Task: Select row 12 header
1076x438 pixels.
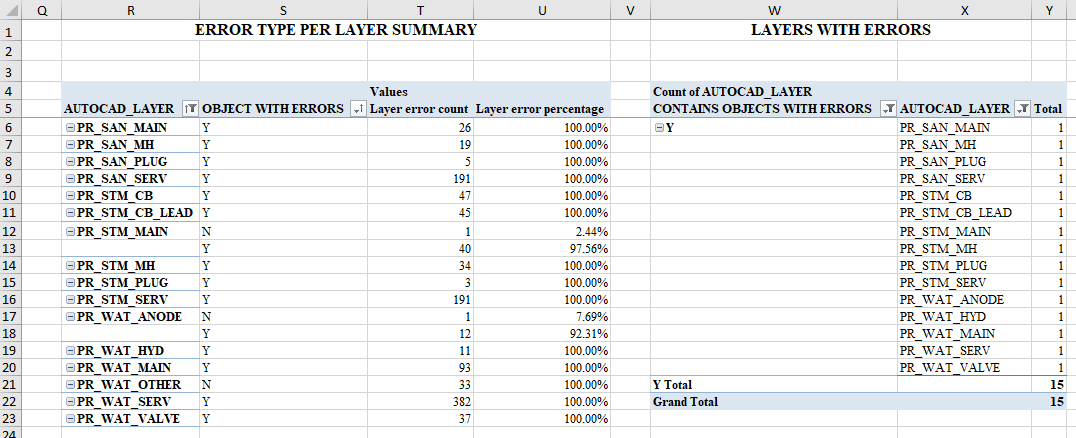Action: 10,232
